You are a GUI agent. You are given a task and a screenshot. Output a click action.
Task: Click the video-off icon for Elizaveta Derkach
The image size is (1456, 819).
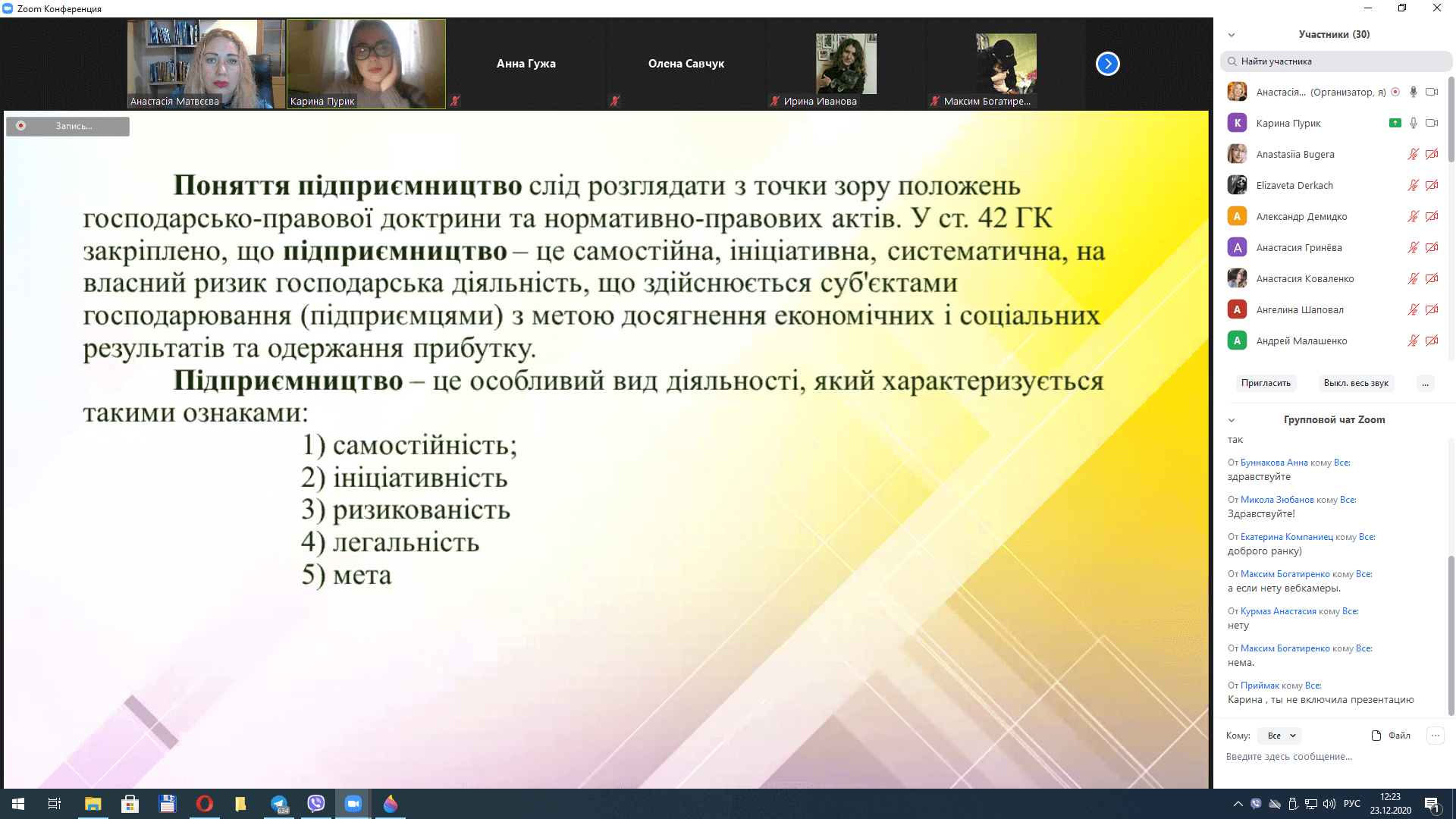(1432, 185)
